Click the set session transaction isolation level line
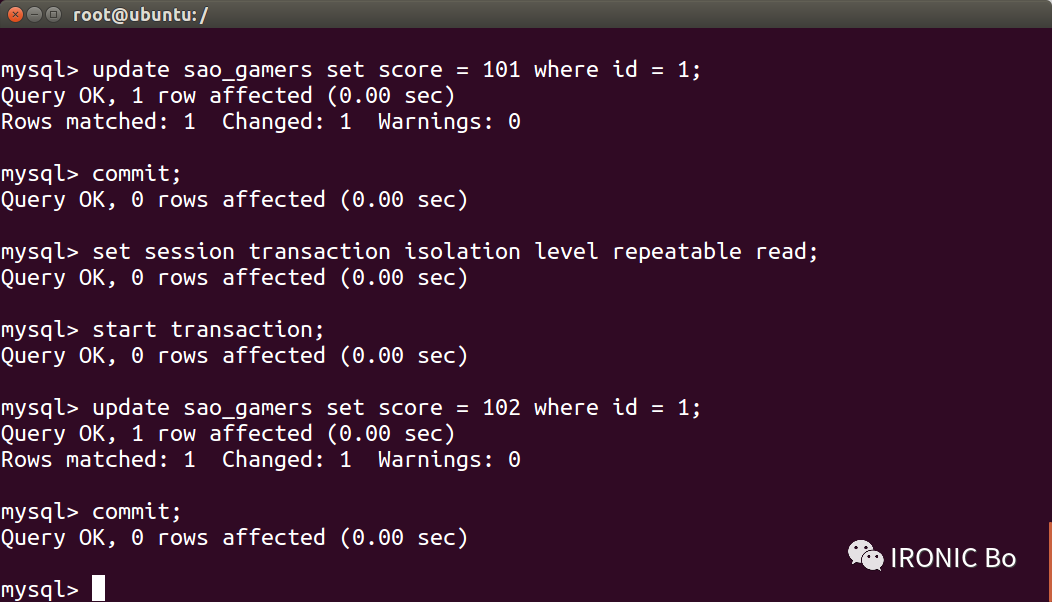The width and height of the screenshot is (1052, 602). click(x=410, y=252)
